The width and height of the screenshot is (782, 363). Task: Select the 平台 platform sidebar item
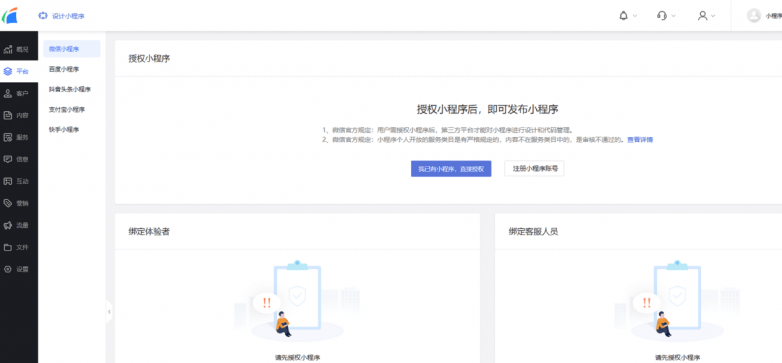click(x=18, y=71)
